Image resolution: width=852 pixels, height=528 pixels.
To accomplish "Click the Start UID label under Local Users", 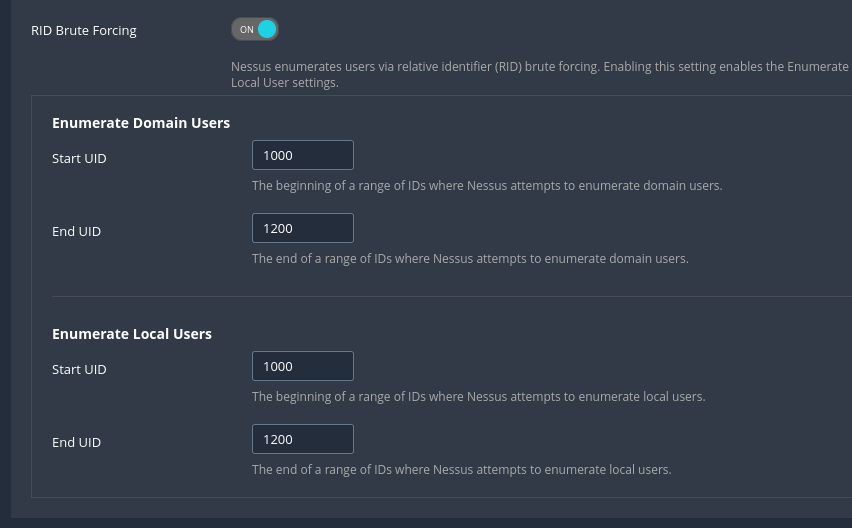I will pos(79,369).
